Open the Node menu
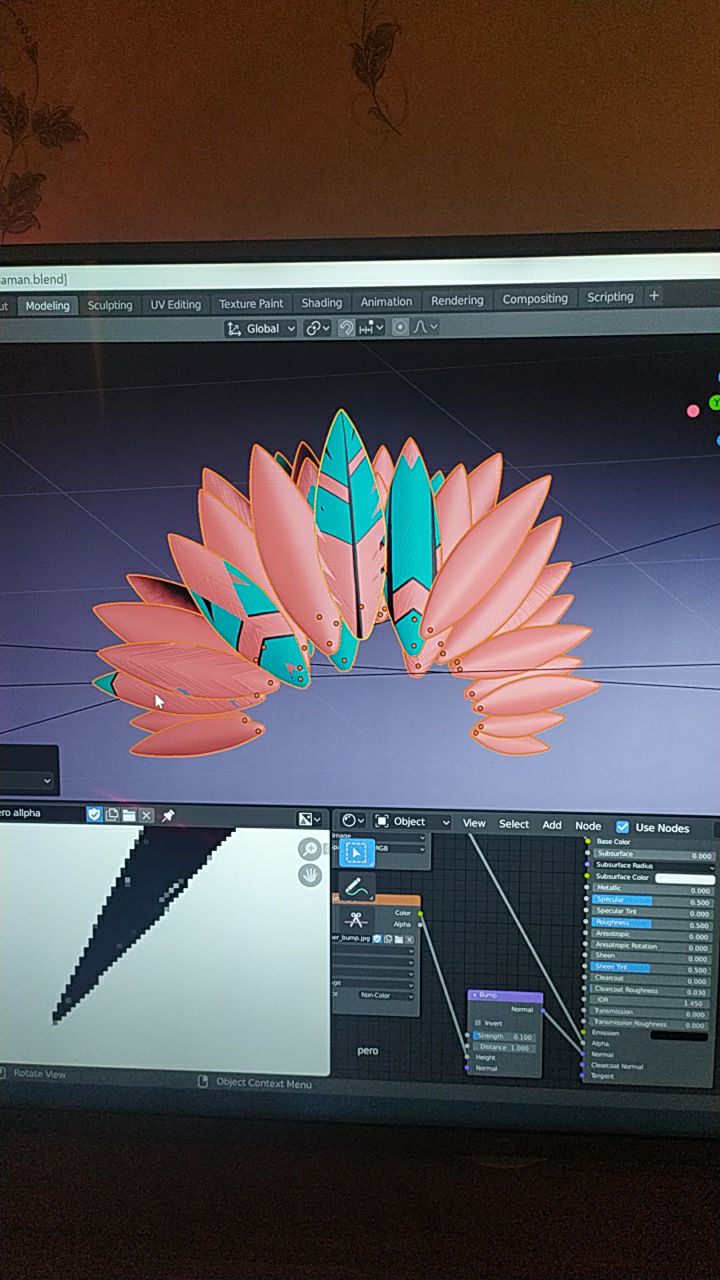This screenshot has width=720, height=1280. coord(588,826)
